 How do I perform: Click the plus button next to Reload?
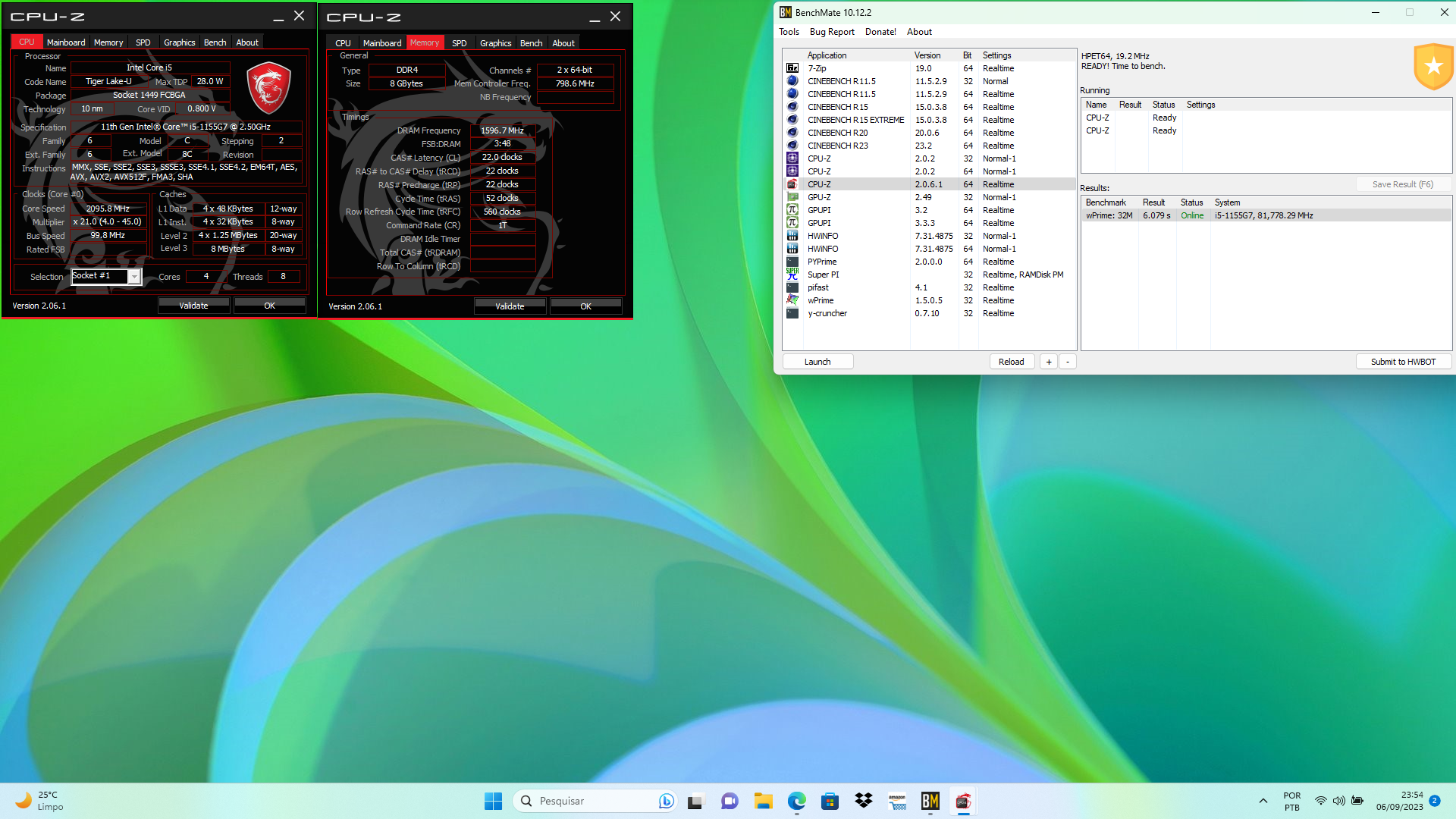(x=1049, y=362)
